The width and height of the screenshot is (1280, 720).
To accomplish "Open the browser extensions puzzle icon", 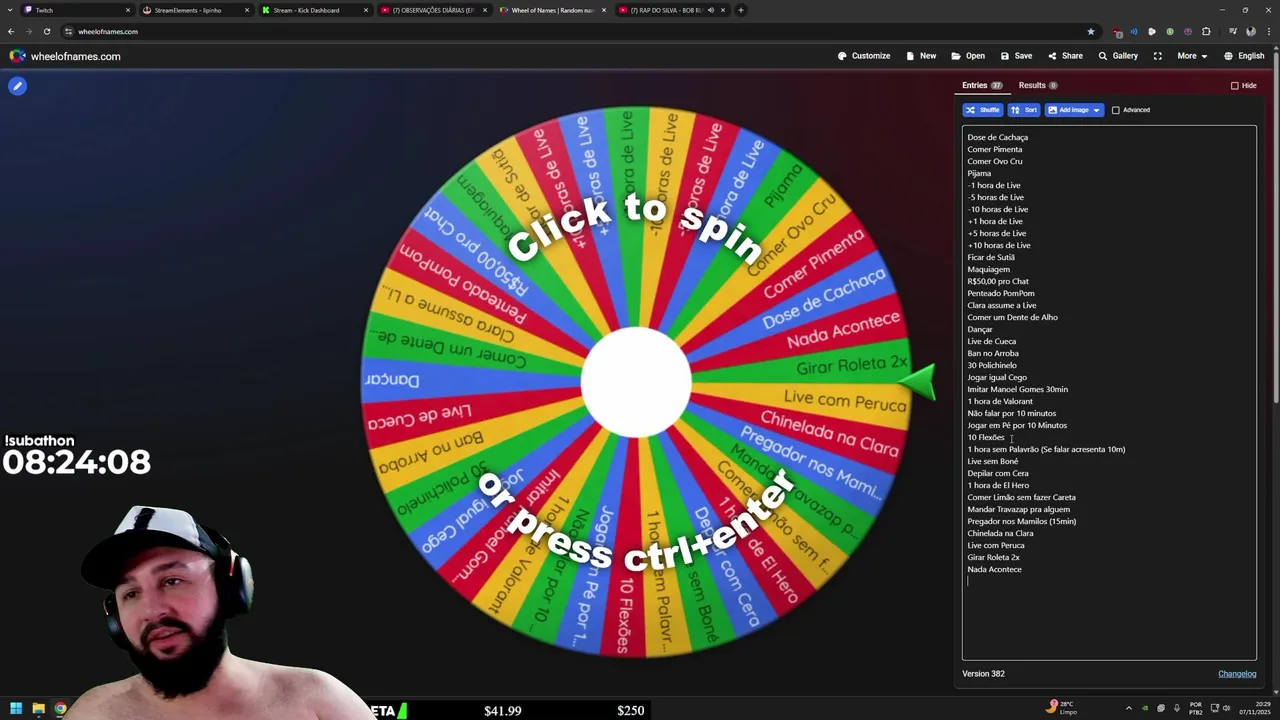I will (1206, 31).
